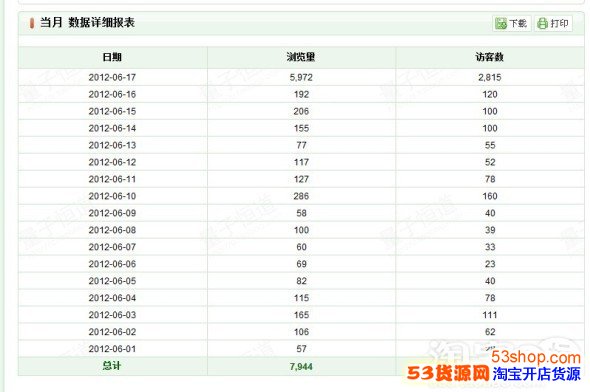The image size is (590, 392).
Task: Click the 53货源网 logo text
Action: (448, 374)
